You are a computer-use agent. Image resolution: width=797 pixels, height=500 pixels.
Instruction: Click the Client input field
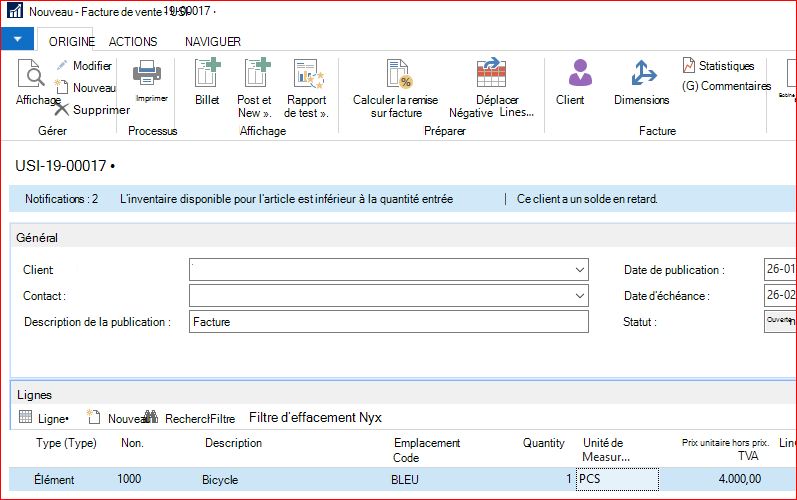(389, 270)
